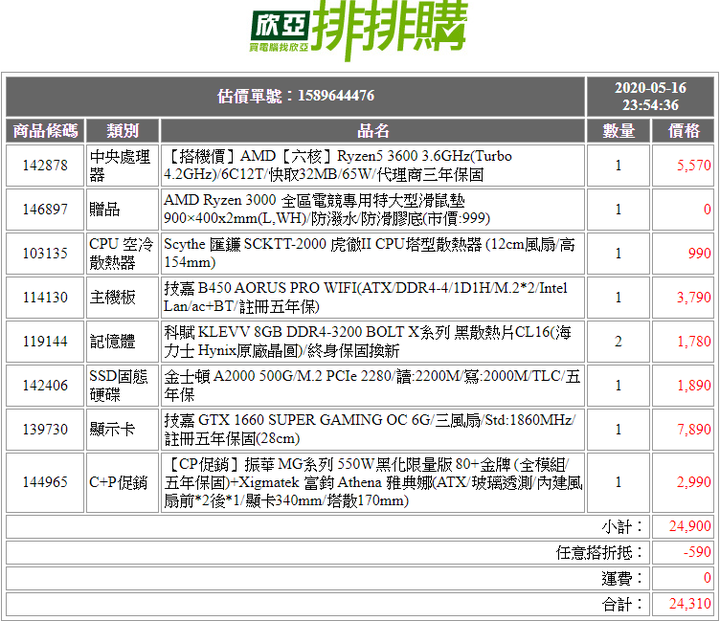The height and width of the screenshot is (621, 720).
Task: Click the 贈品 category cell
Action: (123, 209)
